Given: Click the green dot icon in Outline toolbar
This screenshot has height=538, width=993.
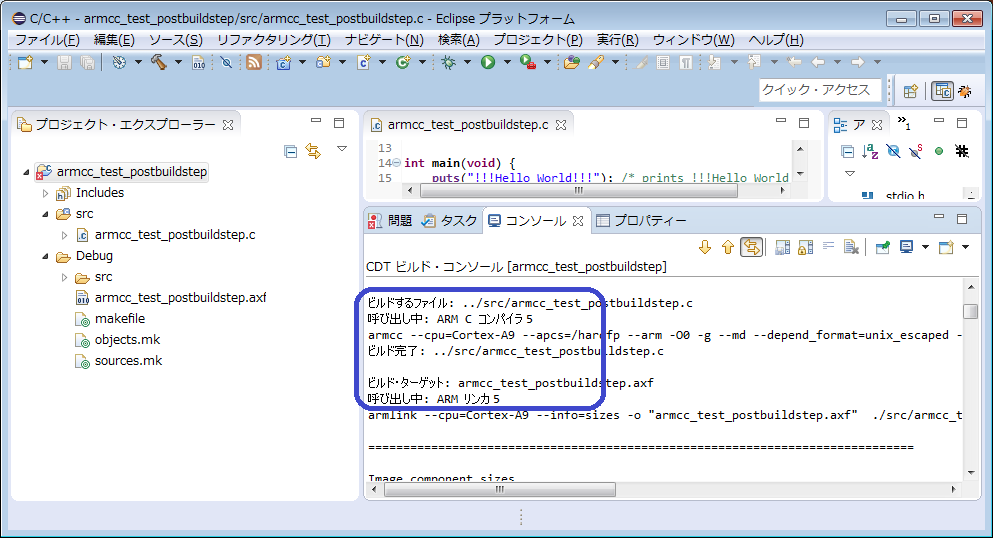Looking at the screenshot, I should tap(939, 151).
